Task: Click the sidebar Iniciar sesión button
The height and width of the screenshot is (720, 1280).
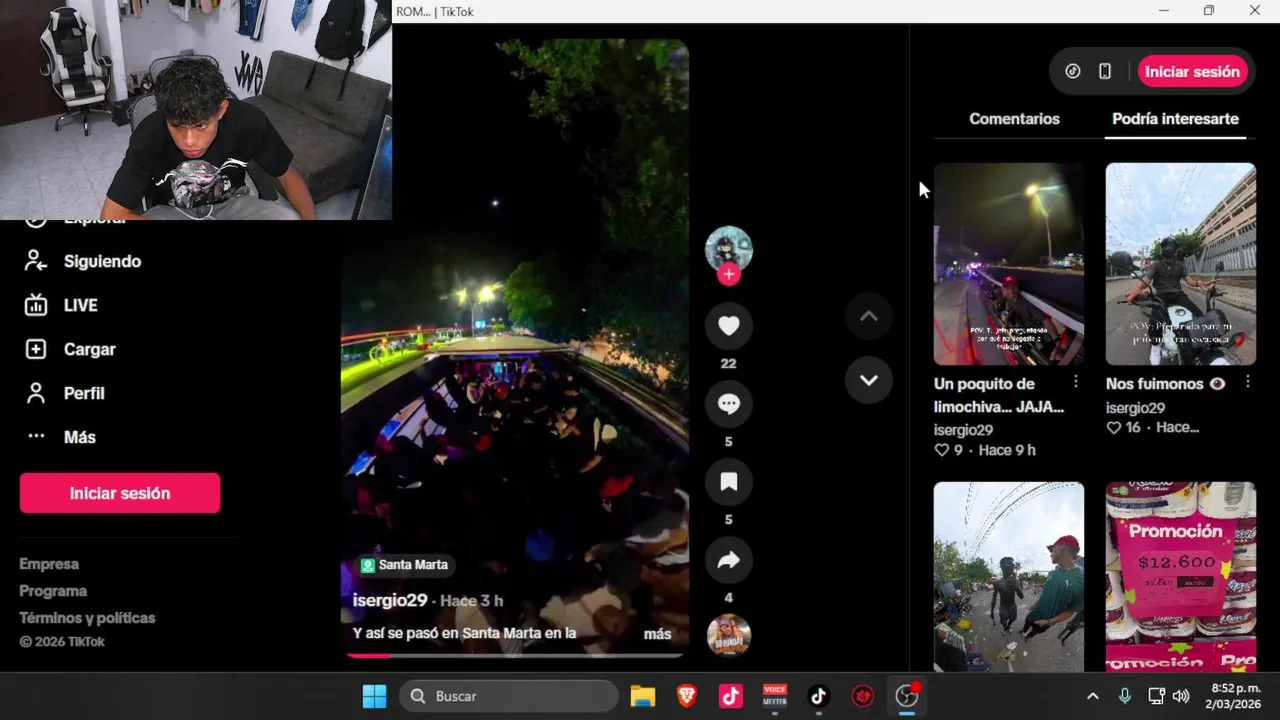Action: (x=120, y=493)
